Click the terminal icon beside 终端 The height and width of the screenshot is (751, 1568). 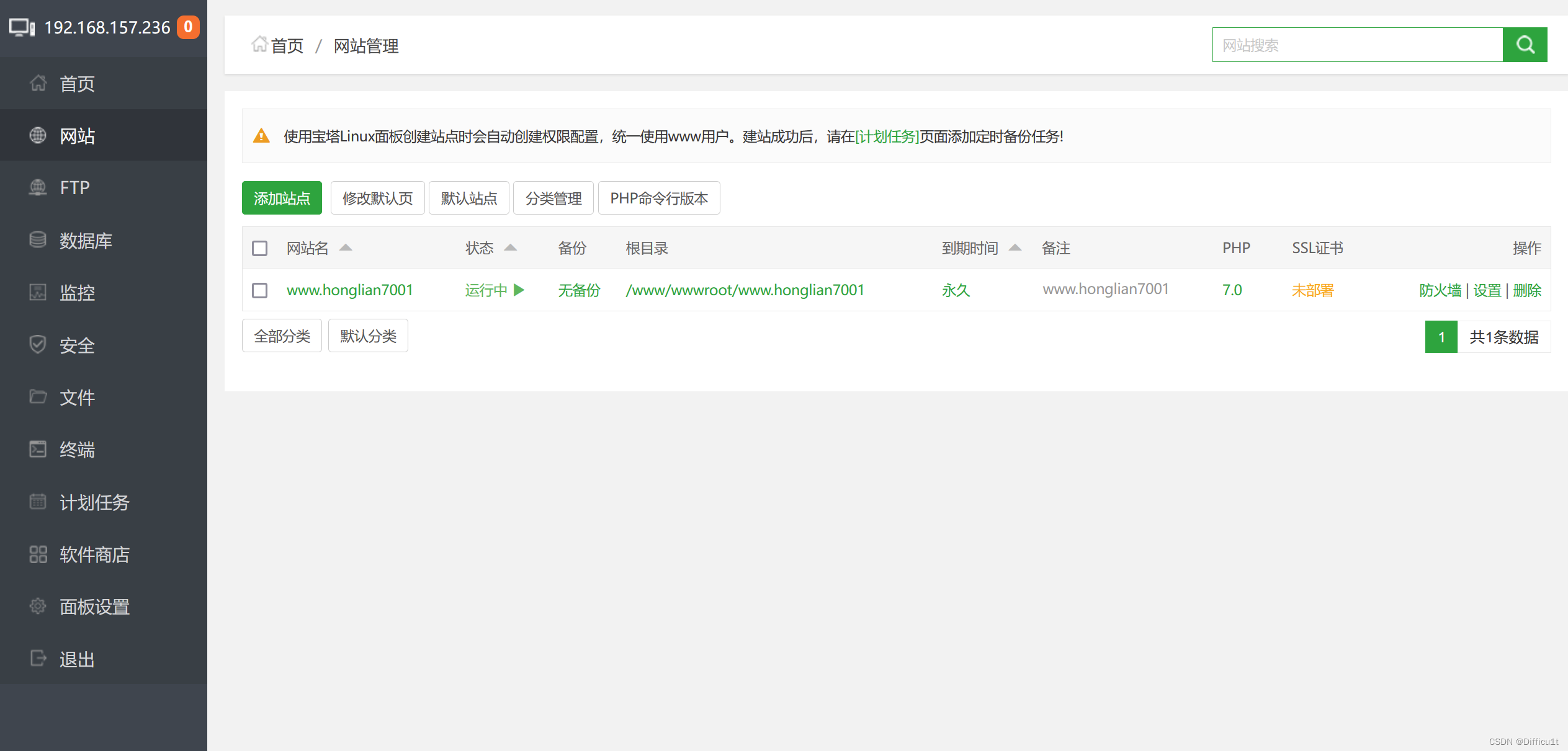pyautogui.click(x=38, y=449)
